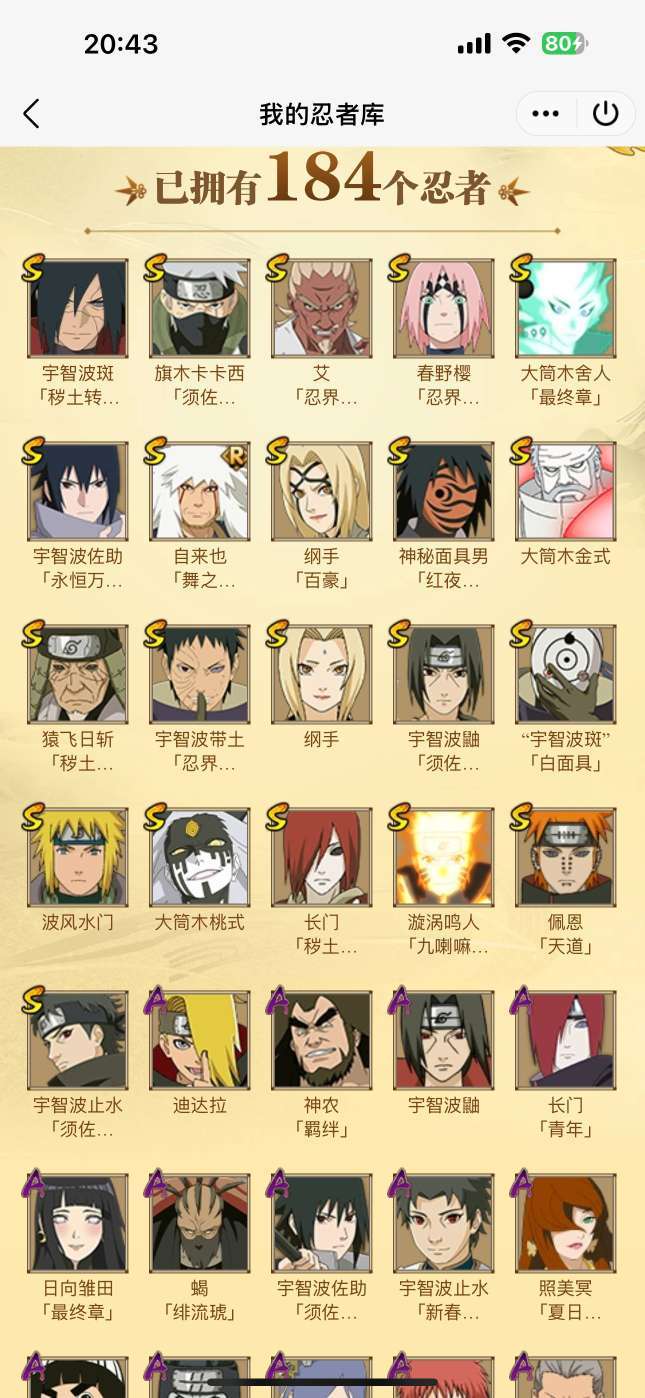Screen dimensions: 645x1398
Task: Tap the power close mini-program icon
Action: 606,114
